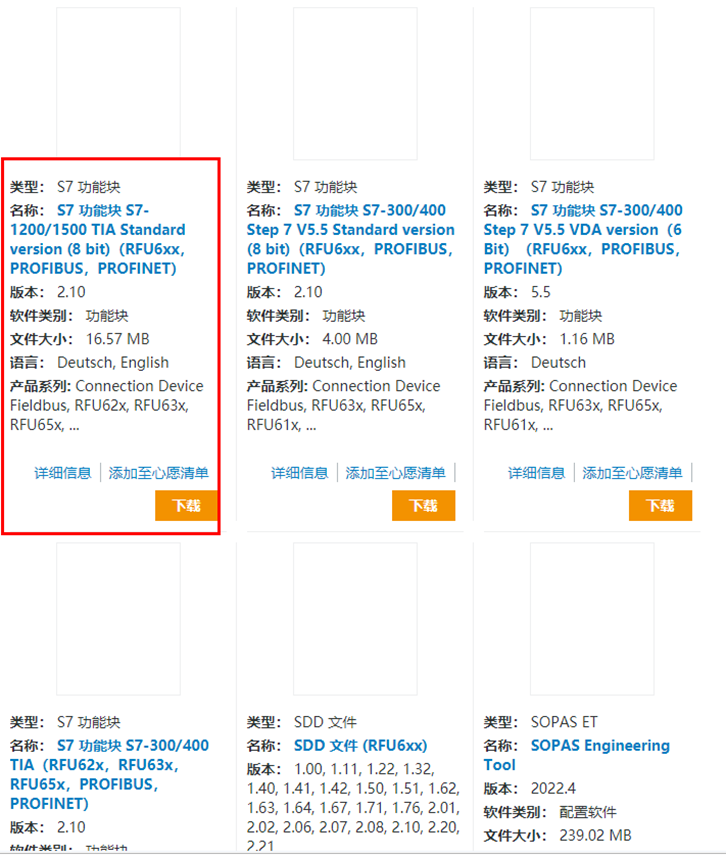Viewport: 726px width, 858px height.
Task: Click thumbnail of S7-1200/1500 TIA Standard card
Action: pos(118,83)
